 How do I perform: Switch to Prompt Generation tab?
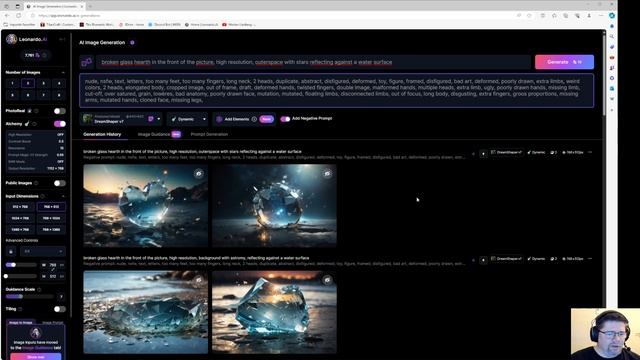209,134
